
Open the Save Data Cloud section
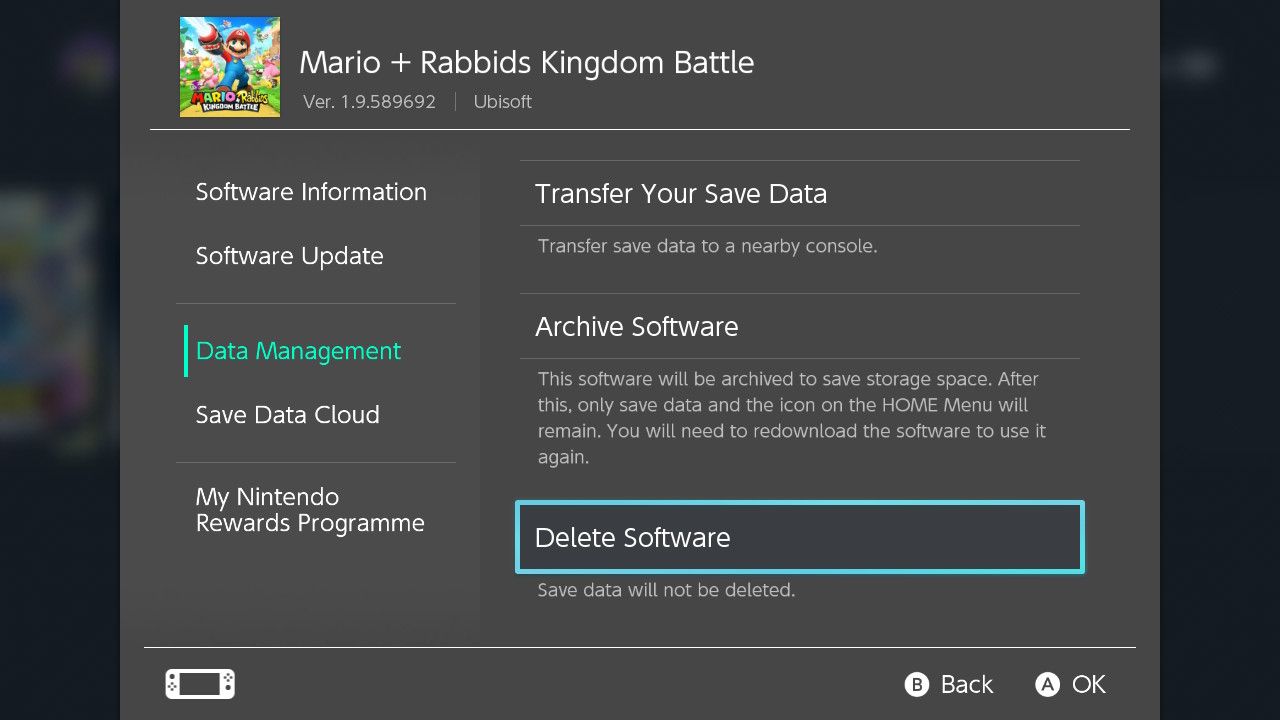click(287, 415)
